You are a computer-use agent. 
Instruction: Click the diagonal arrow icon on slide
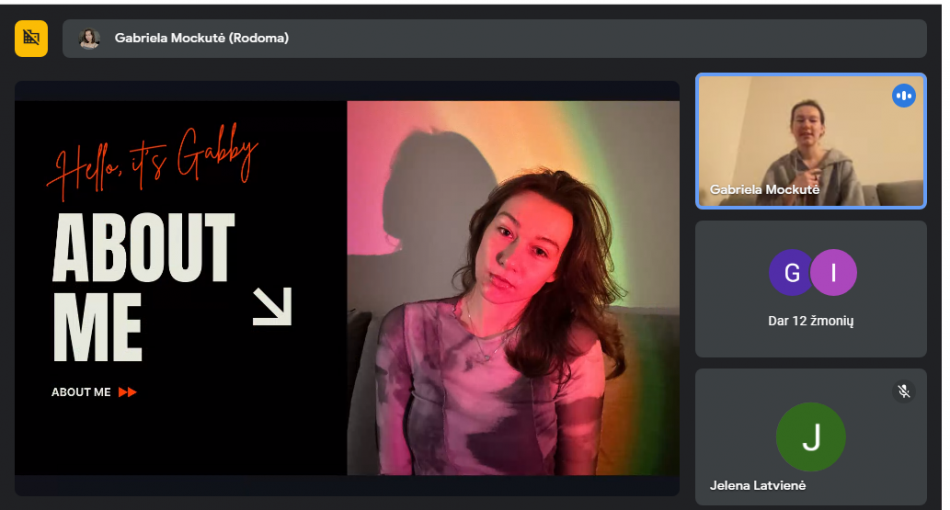(273, 306)
